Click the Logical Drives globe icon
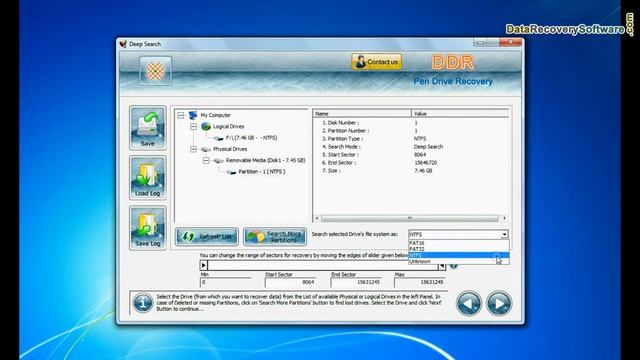This screenshot has height=360, width=640. 206,127
